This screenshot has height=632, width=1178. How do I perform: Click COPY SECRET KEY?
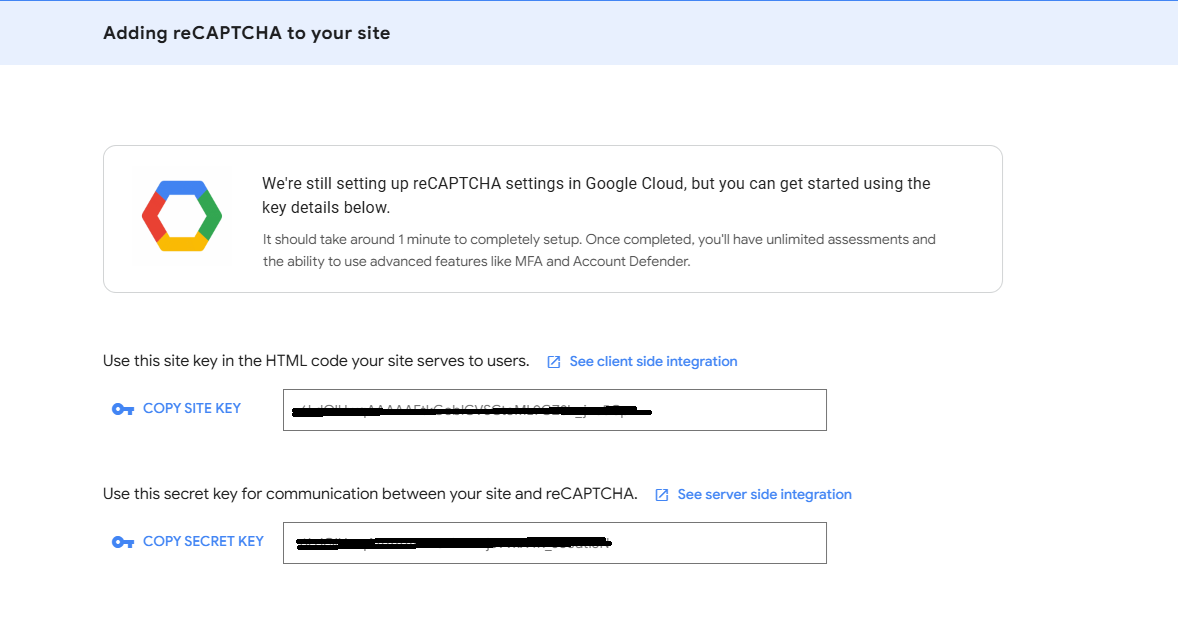[203, 541]
